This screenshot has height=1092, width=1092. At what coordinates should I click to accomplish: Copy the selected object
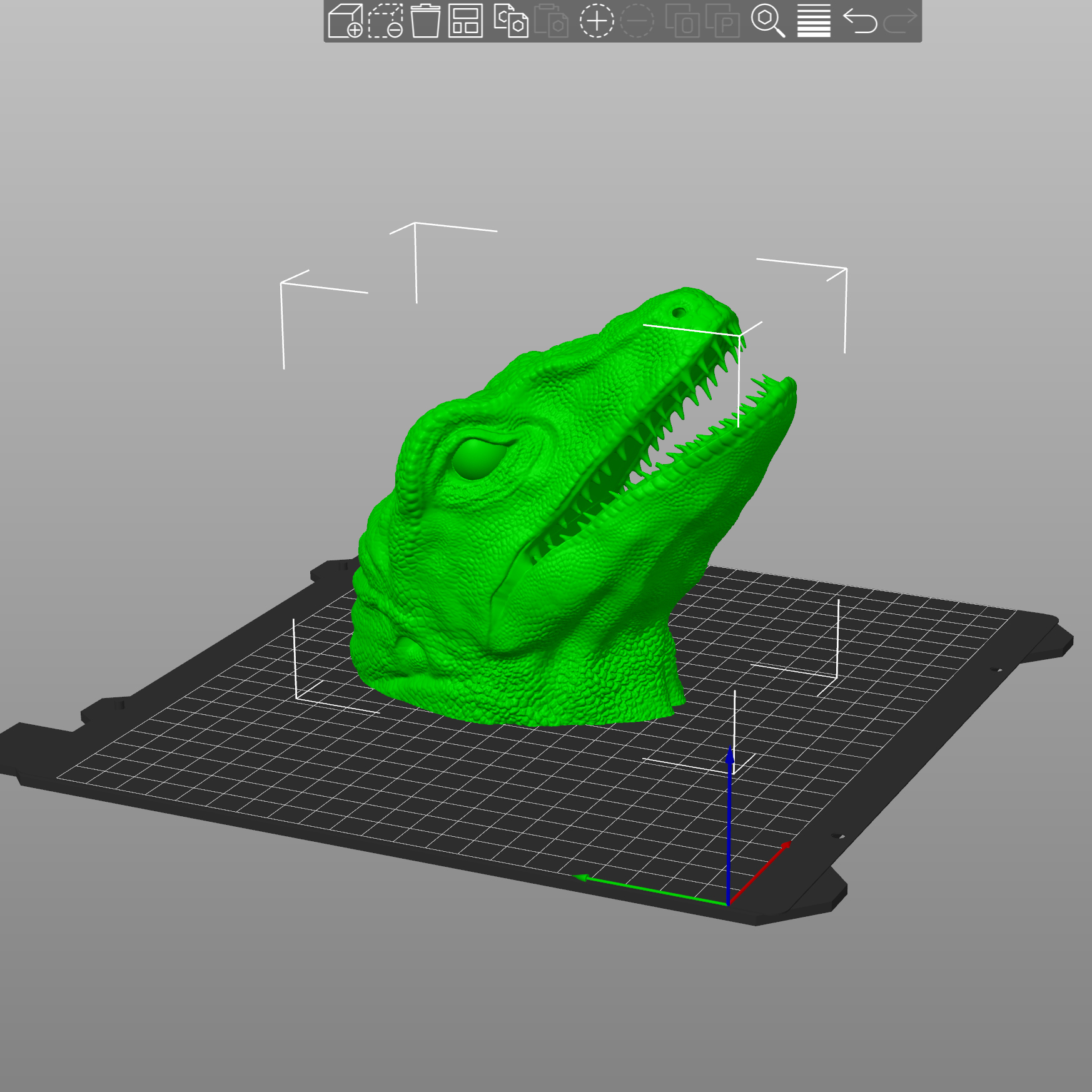click(x=511, y=21)
